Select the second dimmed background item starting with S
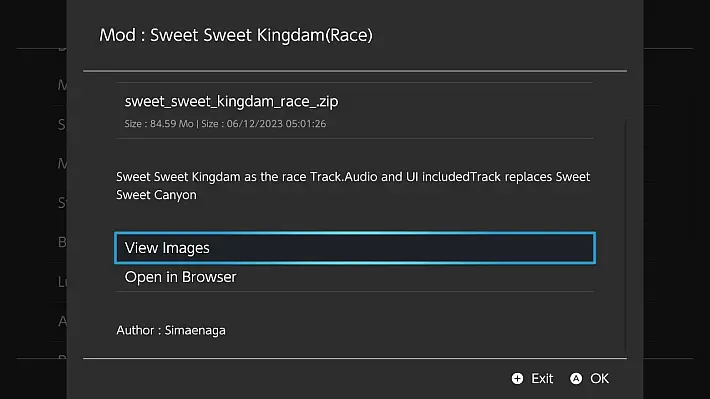 pos(62,202)
